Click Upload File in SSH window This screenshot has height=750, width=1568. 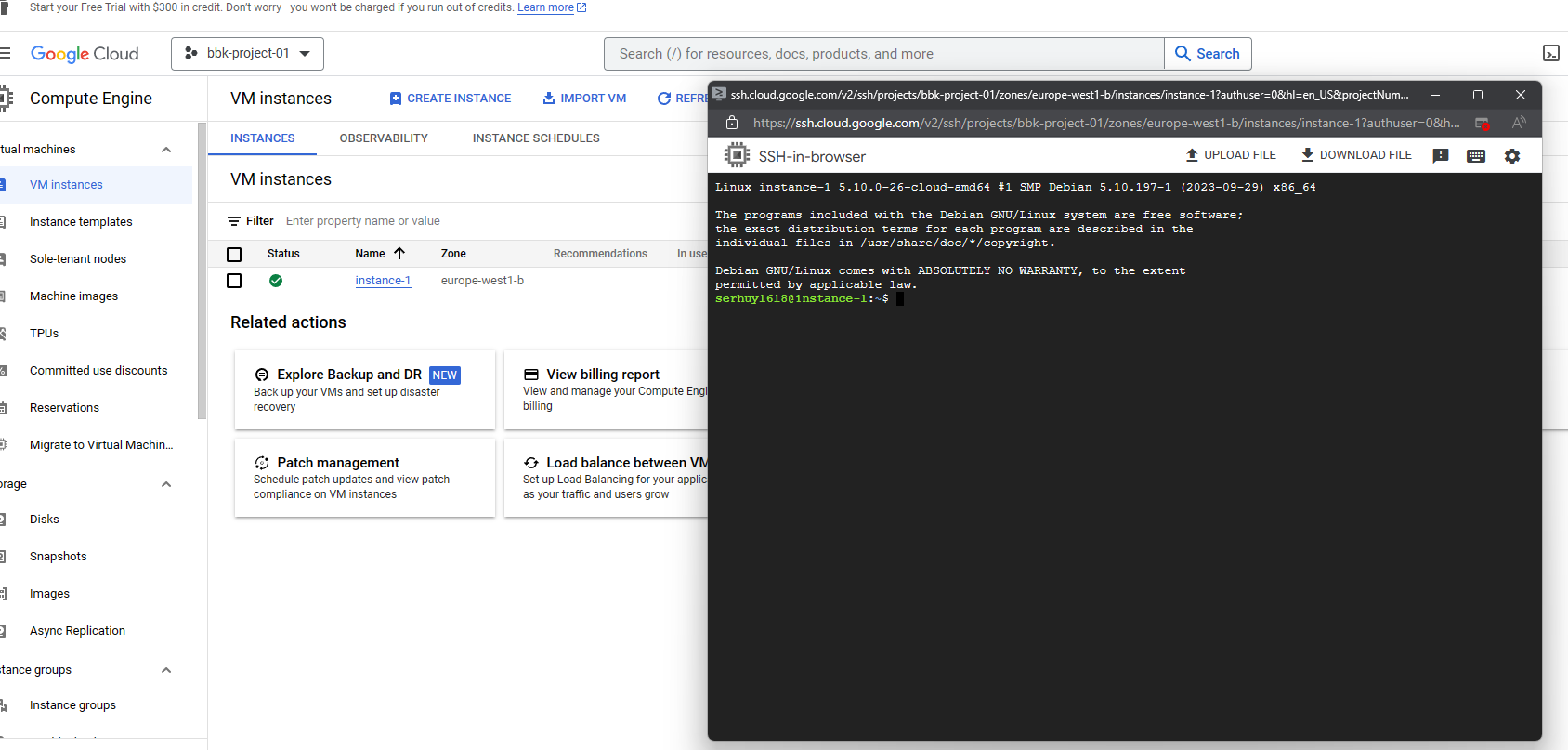coord(1231,155)
